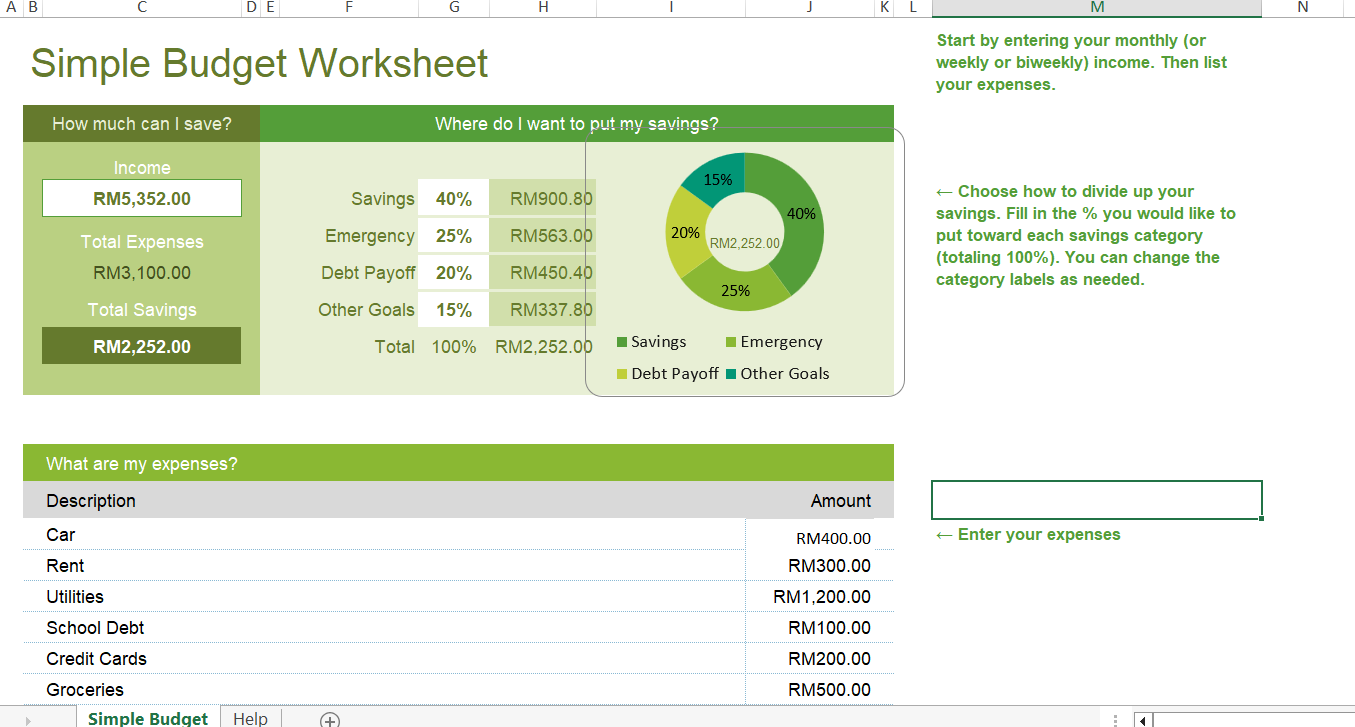Click the Debt Payoff amount RM450.40
Image resolution: width=1355 pixels, height=727 pixels.
tap(543, 273)
